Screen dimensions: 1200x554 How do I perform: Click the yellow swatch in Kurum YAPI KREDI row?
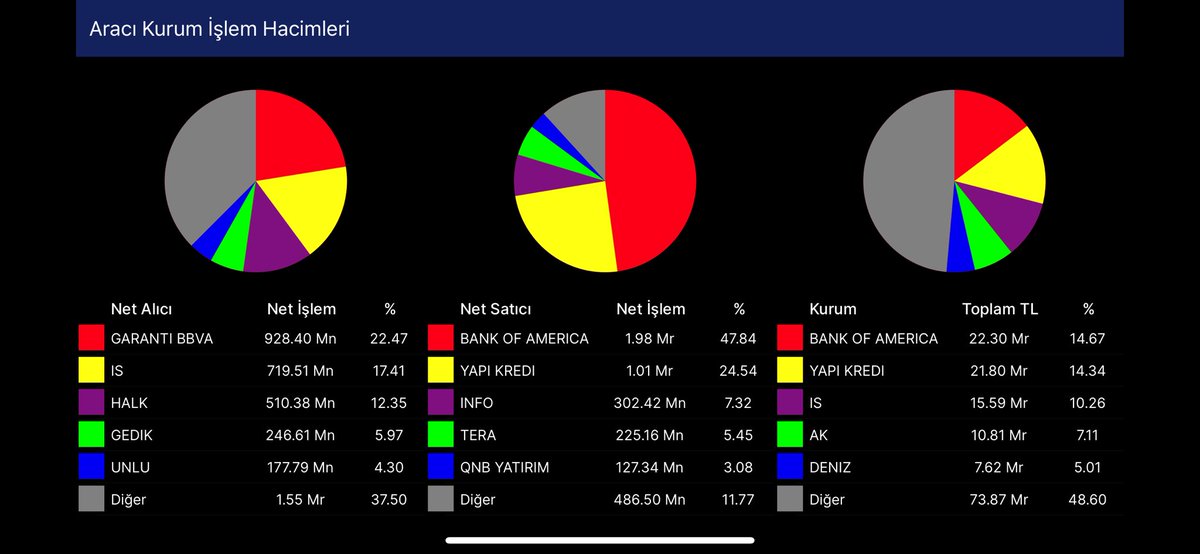[789, 370]
